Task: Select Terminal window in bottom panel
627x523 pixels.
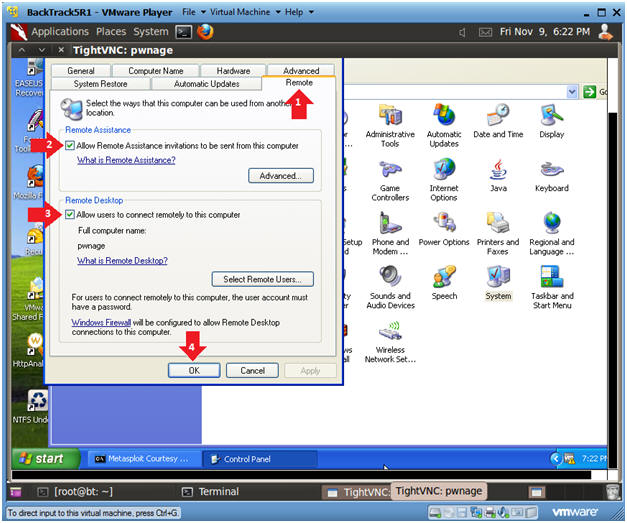Action: (211, 491)
